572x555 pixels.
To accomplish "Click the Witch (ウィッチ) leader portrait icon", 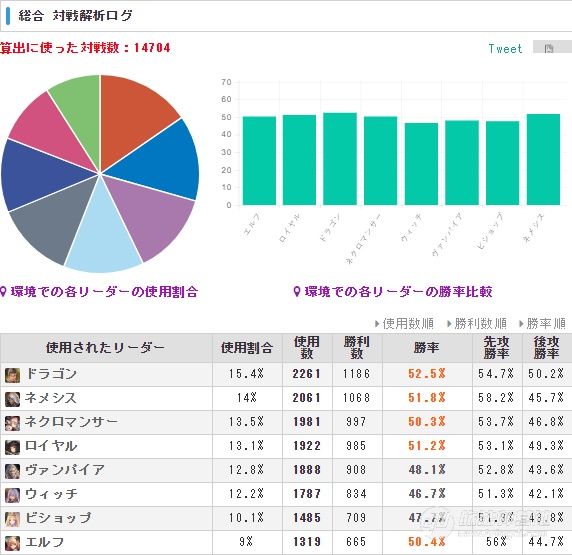I will coord(12,495).
